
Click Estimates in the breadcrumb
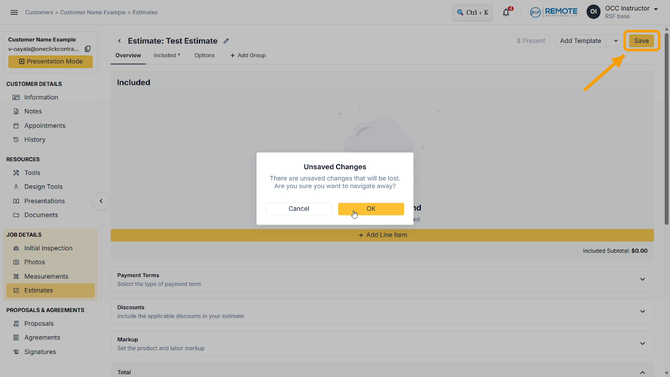click(145, 12)
